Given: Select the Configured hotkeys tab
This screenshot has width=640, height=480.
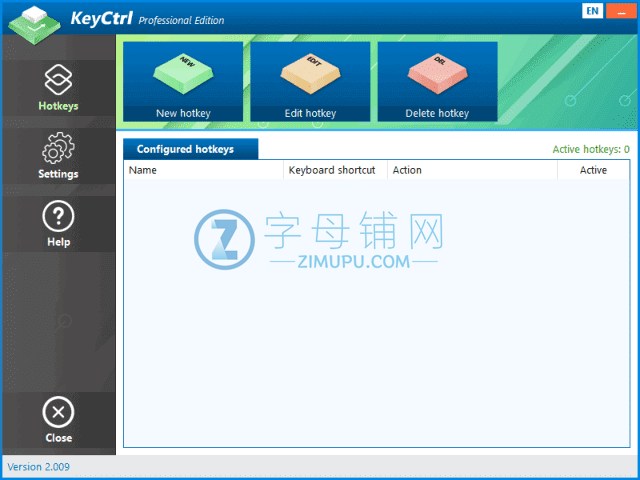Looking at the screenshot, I should click(x=191, y=149).
